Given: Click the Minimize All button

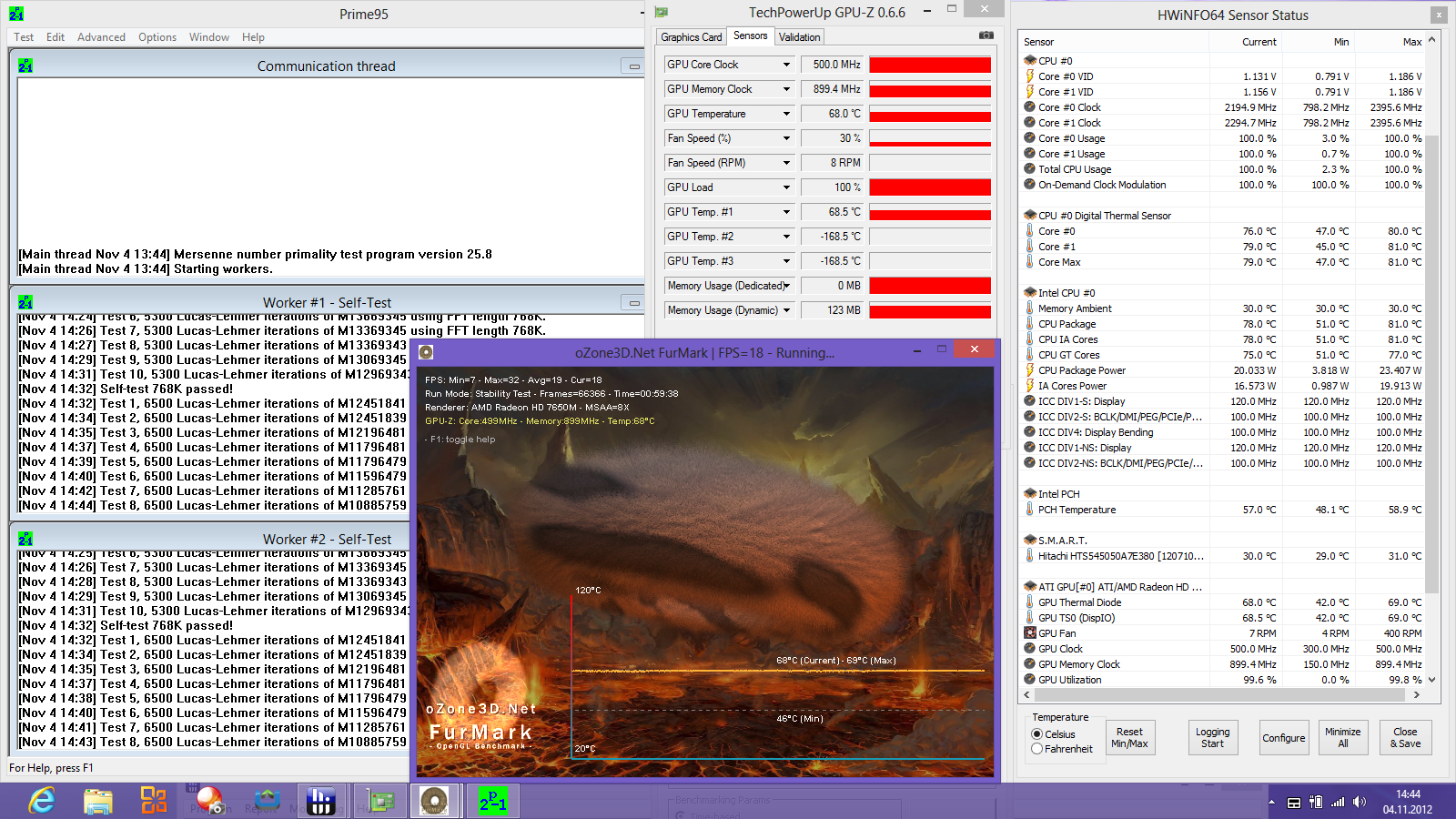Looking at the screenshot, I should [1342, 738].
